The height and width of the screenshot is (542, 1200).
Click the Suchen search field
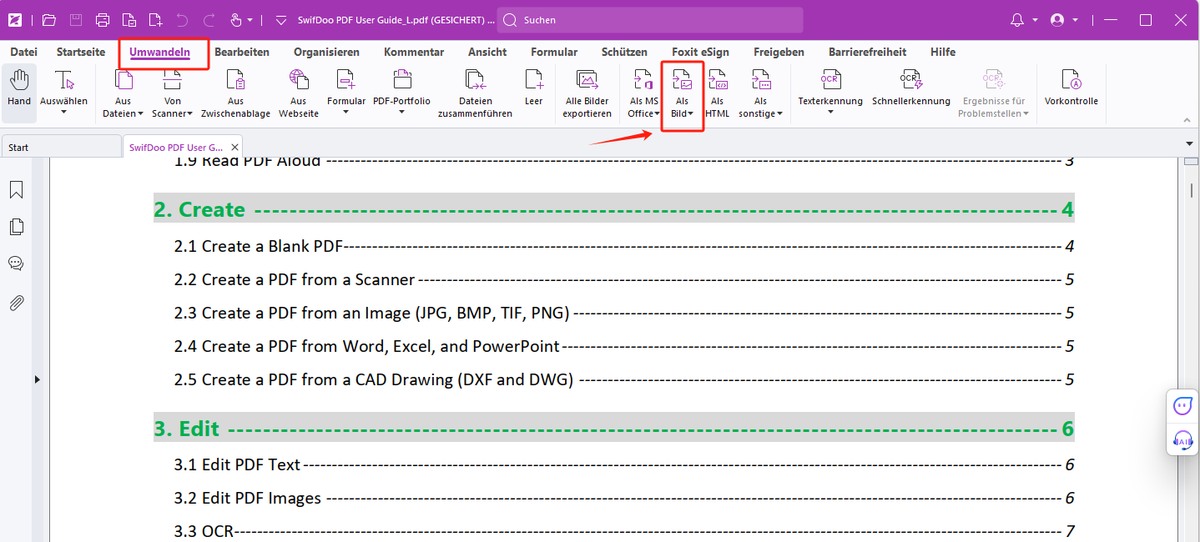(x=650, y=20)
